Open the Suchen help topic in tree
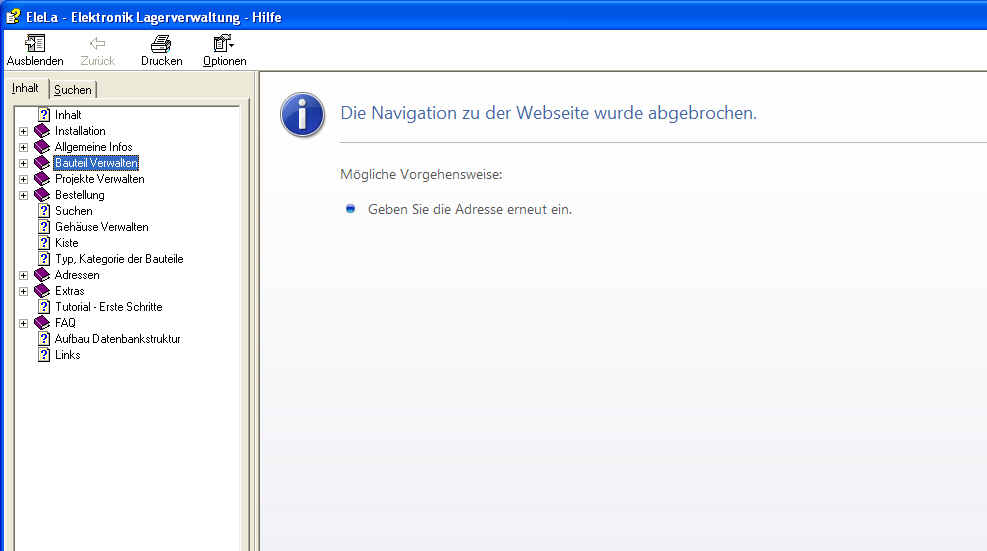987x551 pixels. (74, 211)
